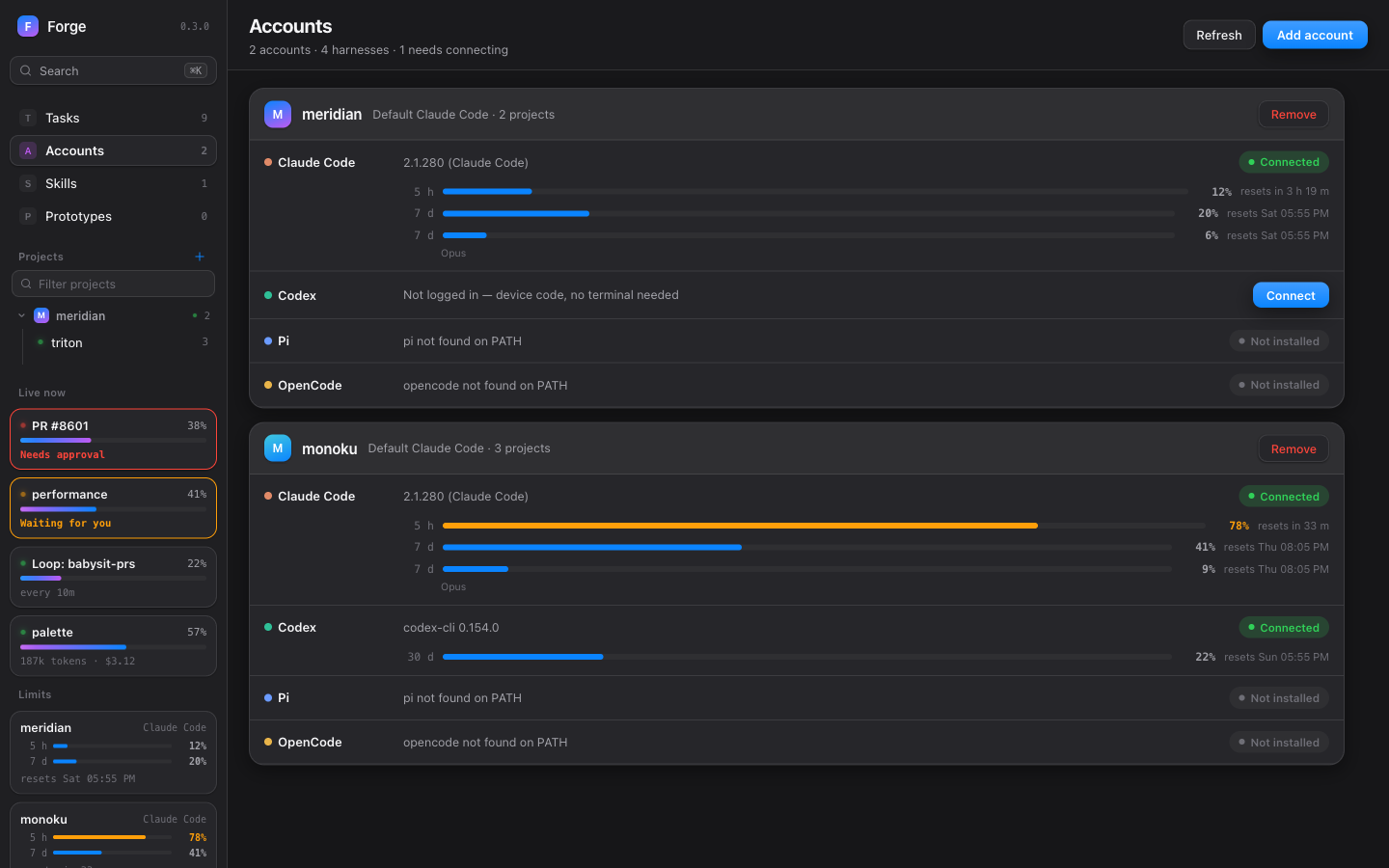This screenshot has height=868, width=1389.
Task: Select the meridian project row
Action: [113, 315]
